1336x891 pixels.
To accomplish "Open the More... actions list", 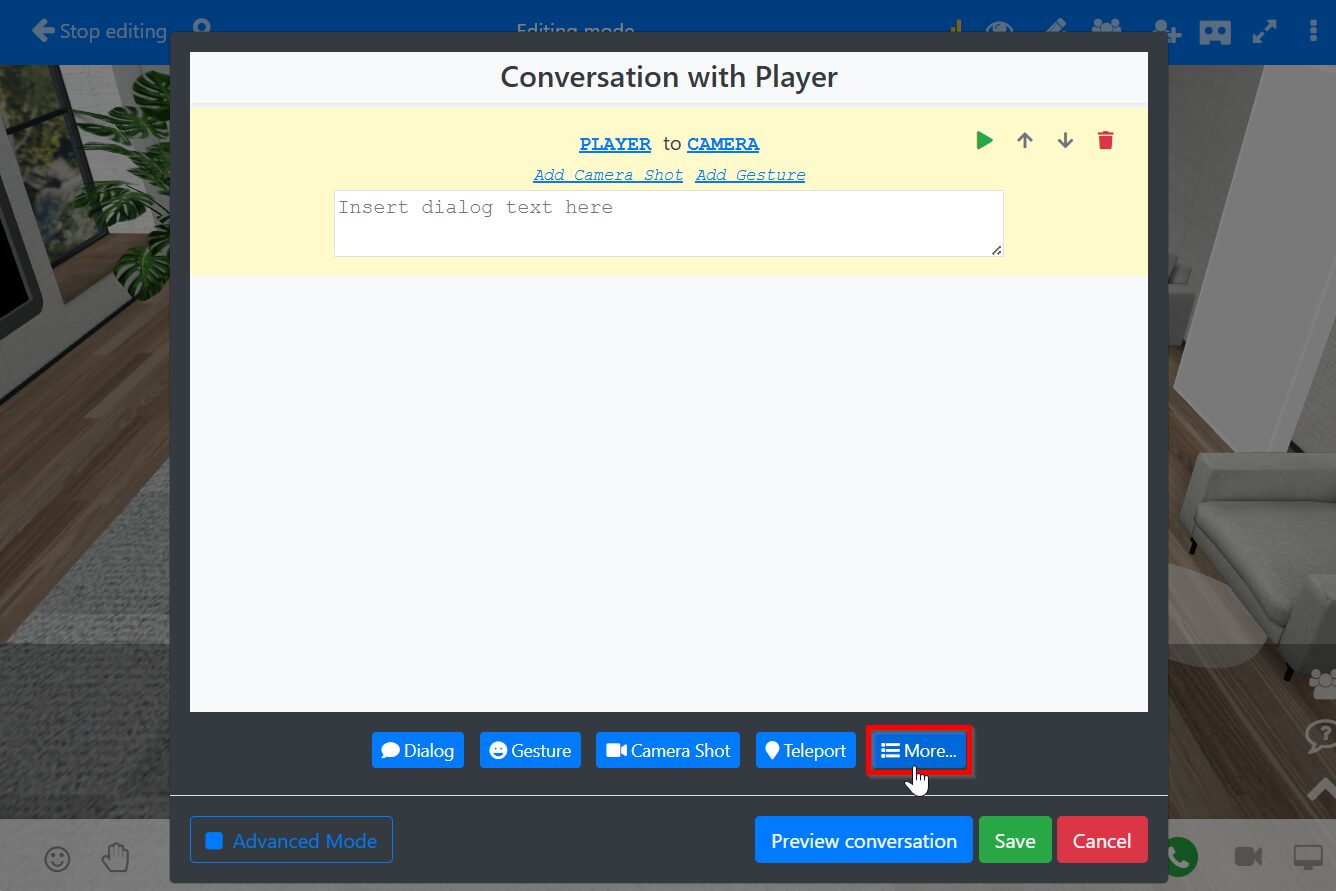I will coord(919,751).
